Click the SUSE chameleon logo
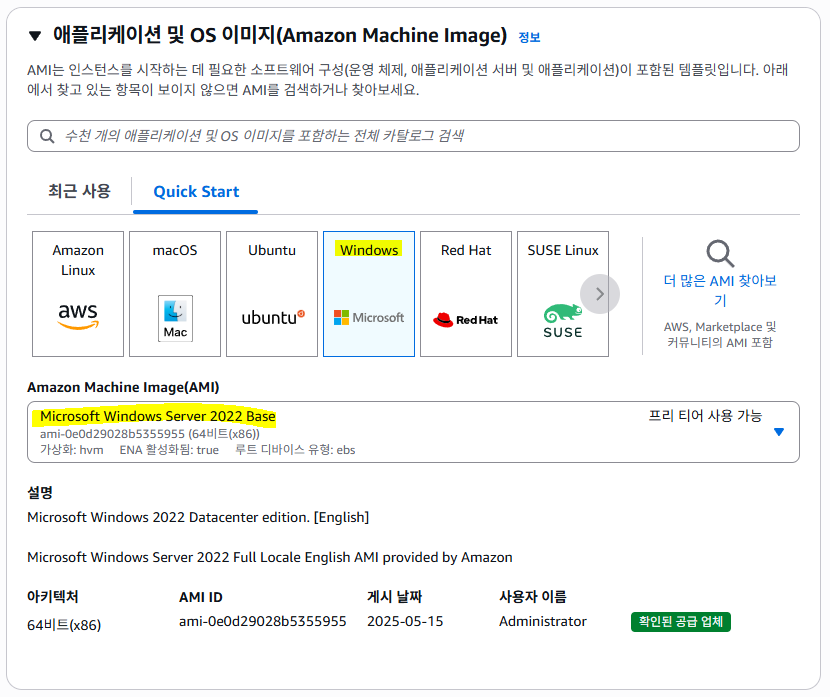 click(x=563, y=321)
